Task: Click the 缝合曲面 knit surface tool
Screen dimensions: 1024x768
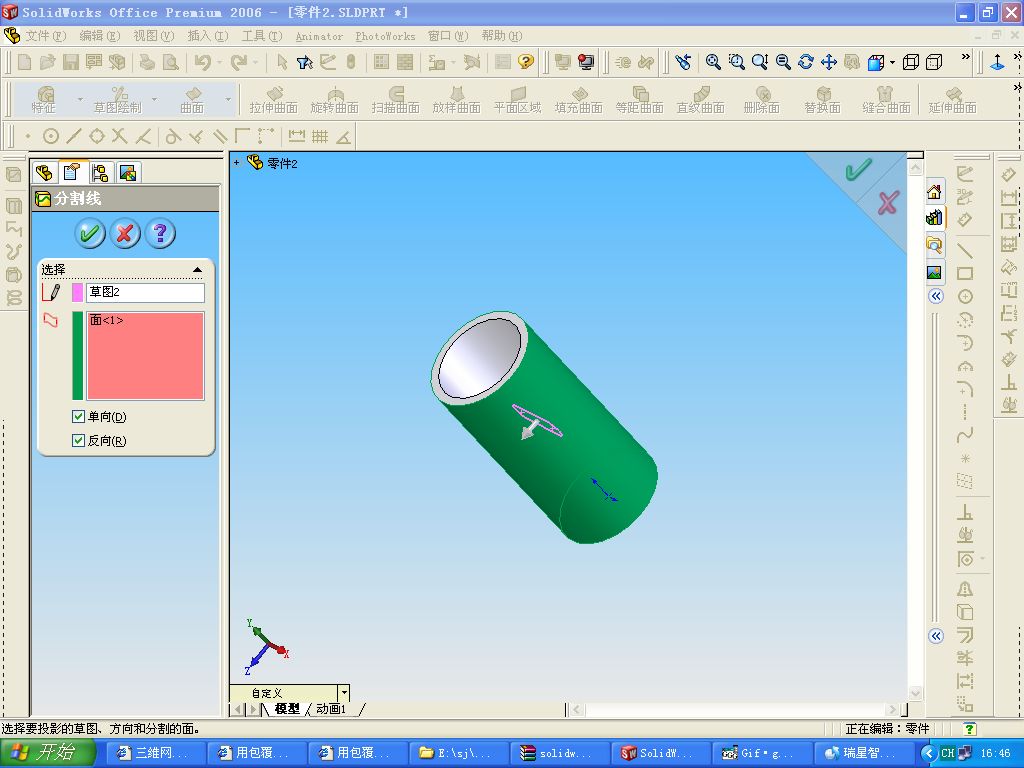Action: point(886,100)
